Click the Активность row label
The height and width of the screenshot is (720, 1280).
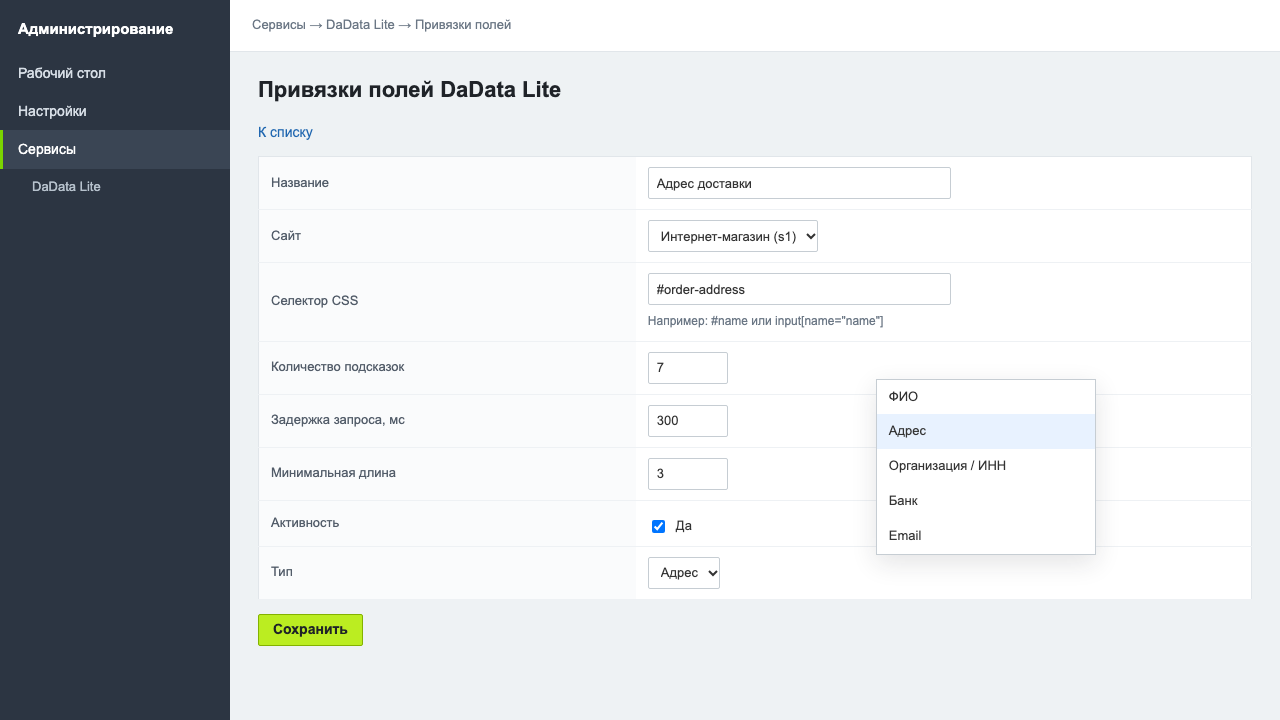click(305, 523)
